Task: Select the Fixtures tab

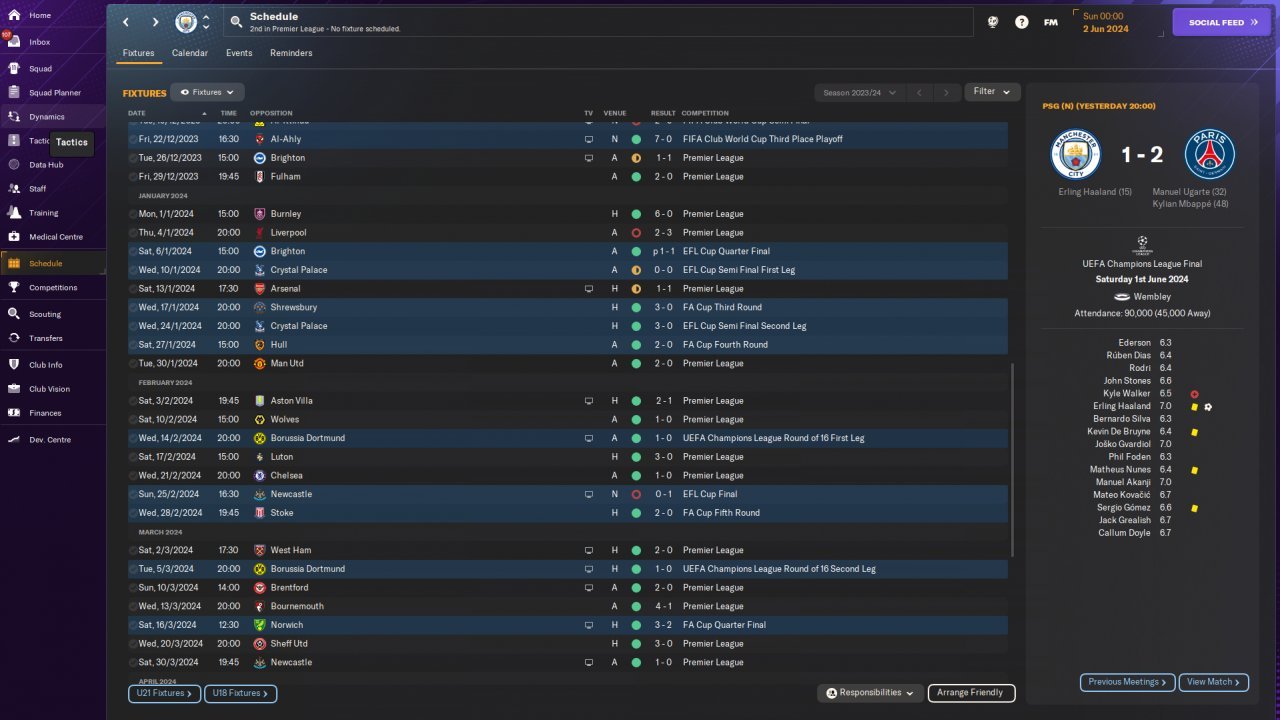Action: tap(139, 53)
